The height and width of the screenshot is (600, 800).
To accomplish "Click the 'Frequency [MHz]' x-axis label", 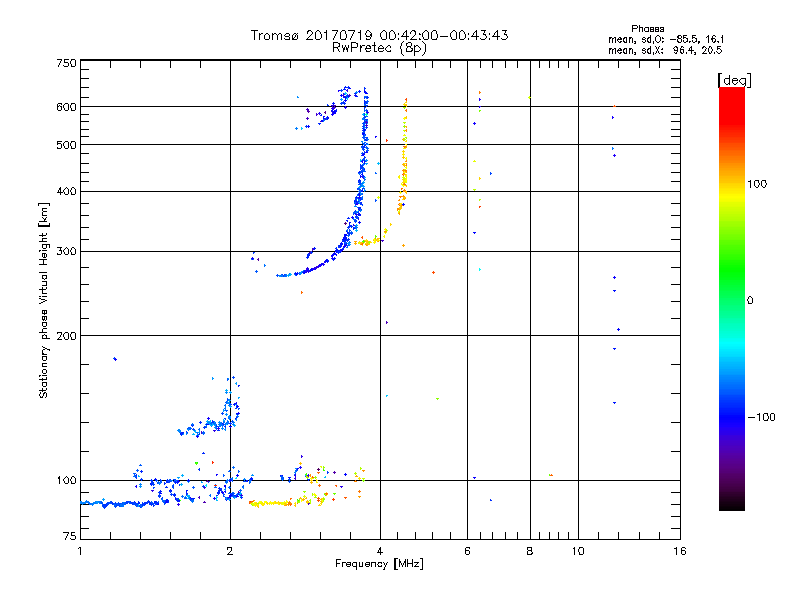I will [x=379, y=564].
